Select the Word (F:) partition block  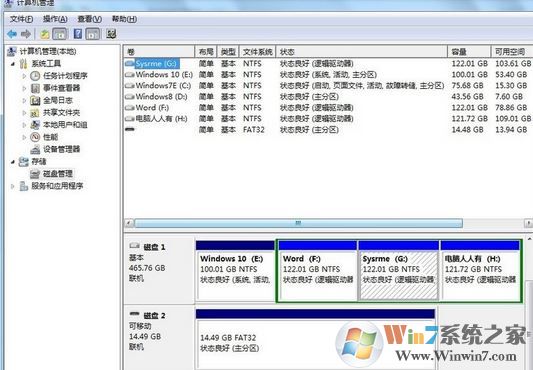click(318, 271)
